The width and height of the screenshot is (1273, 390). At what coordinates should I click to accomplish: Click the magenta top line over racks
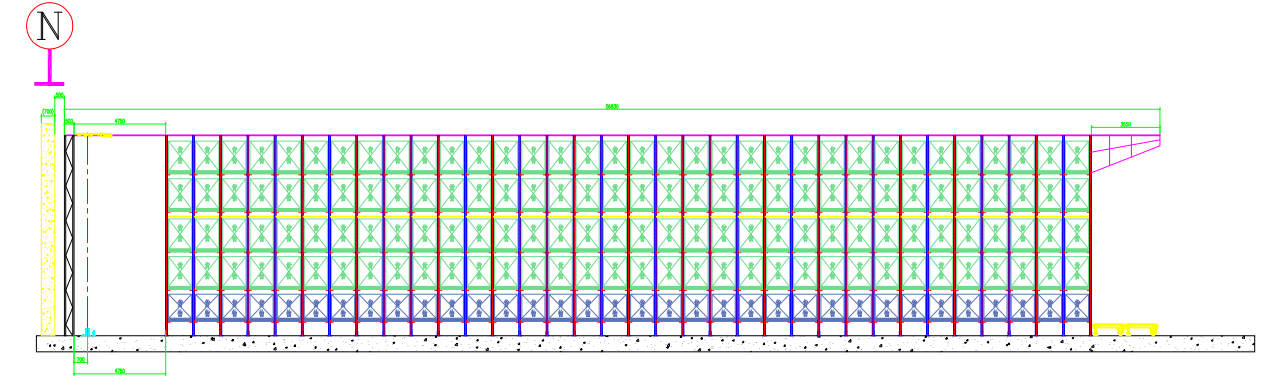coord(628,135)
